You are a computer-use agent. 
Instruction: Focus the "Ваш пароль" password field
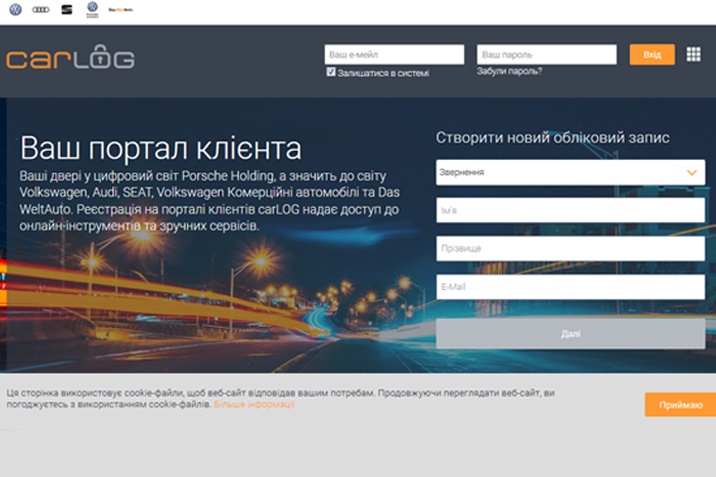pyautogui.click(x=547, y=55)
